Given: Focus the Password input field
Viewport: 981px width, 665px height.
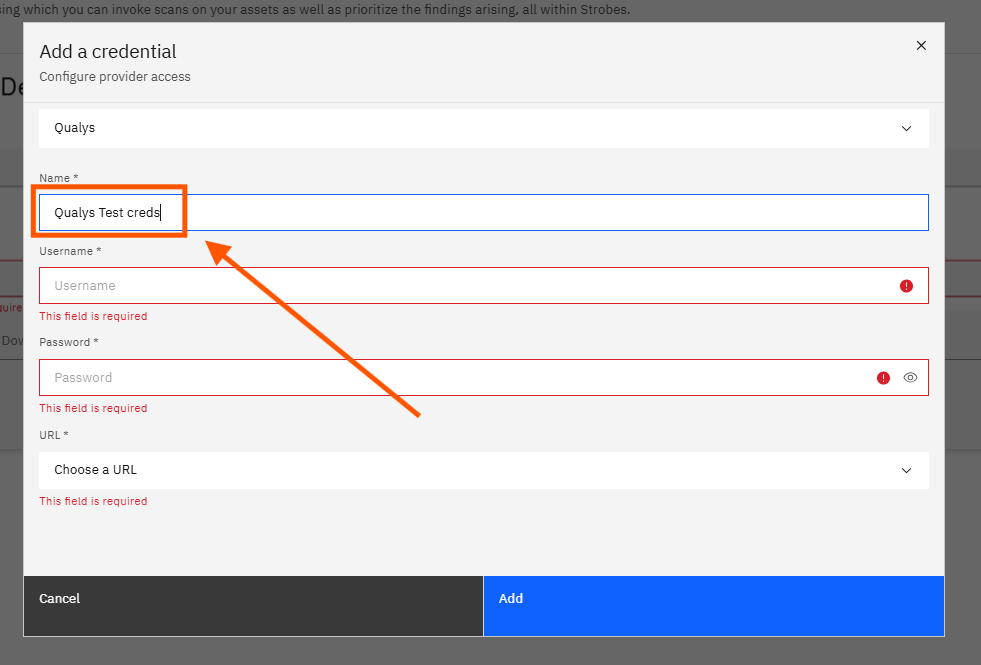Looking at the screenshot, I should click(484, 378).
